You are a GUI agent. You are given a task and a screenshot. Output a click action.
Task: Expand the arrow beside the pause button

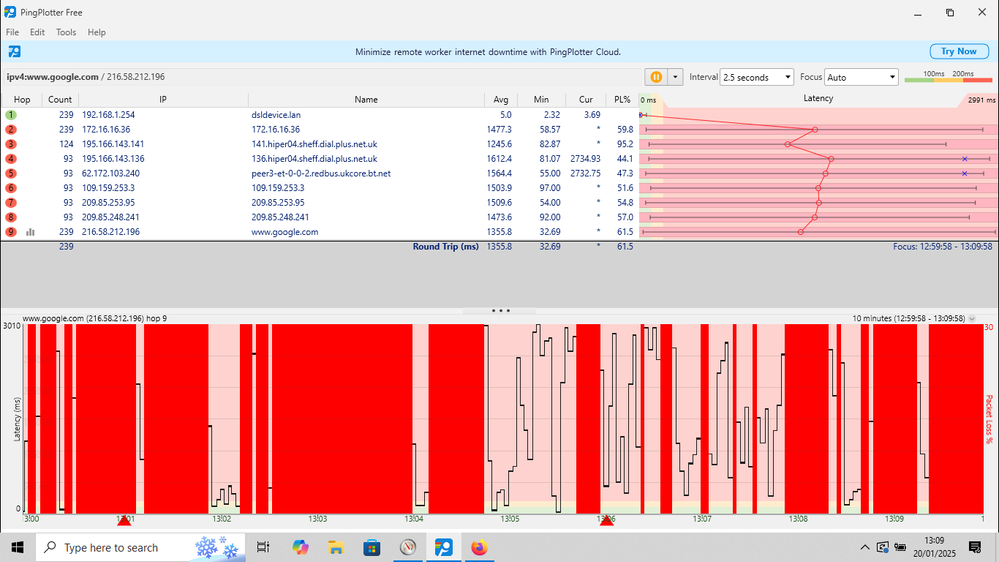pyautogui.click(x=675, y=77)
